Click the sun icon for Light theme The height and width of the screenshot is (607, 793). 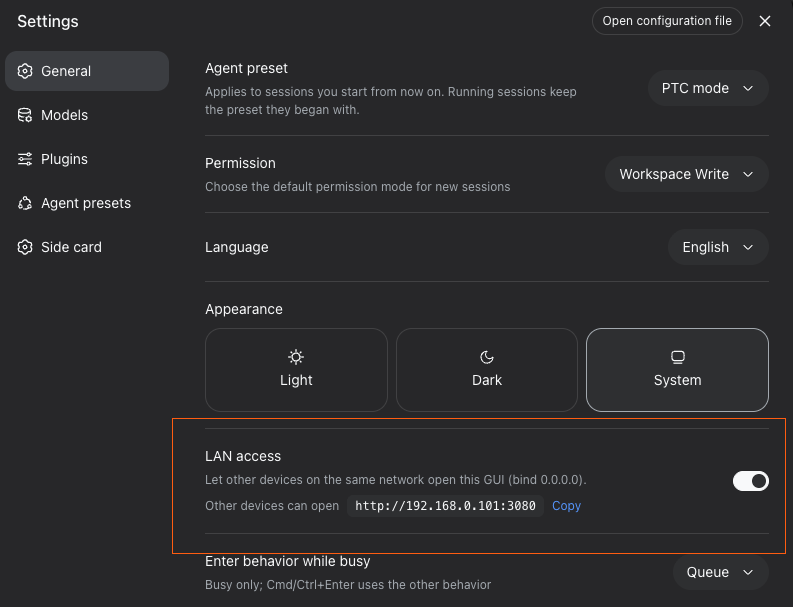tap(296, 357)
